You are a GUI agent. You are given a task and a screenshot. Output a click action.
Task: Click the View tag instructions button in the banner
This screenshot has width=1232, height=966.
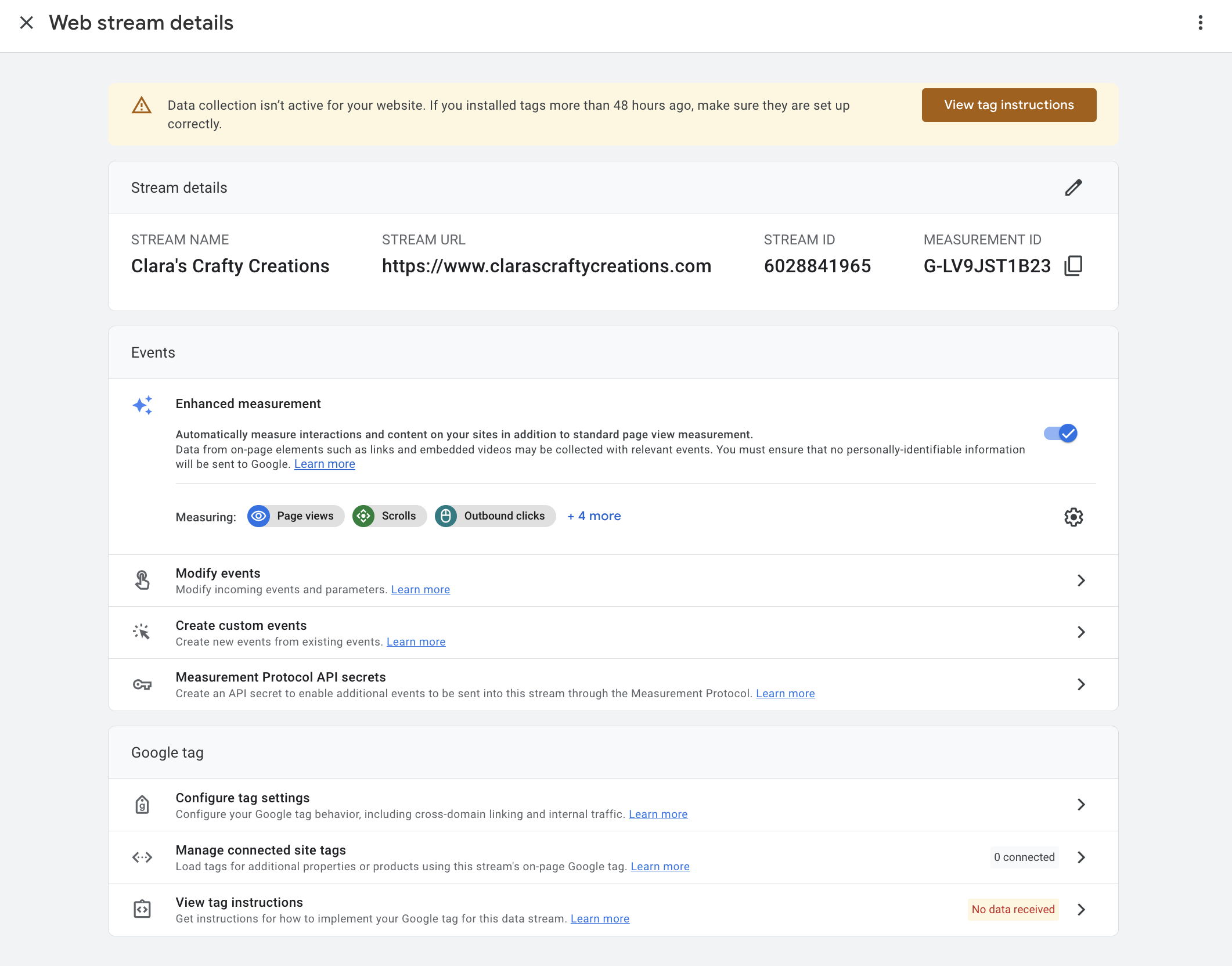click(x=1008, y=105)
